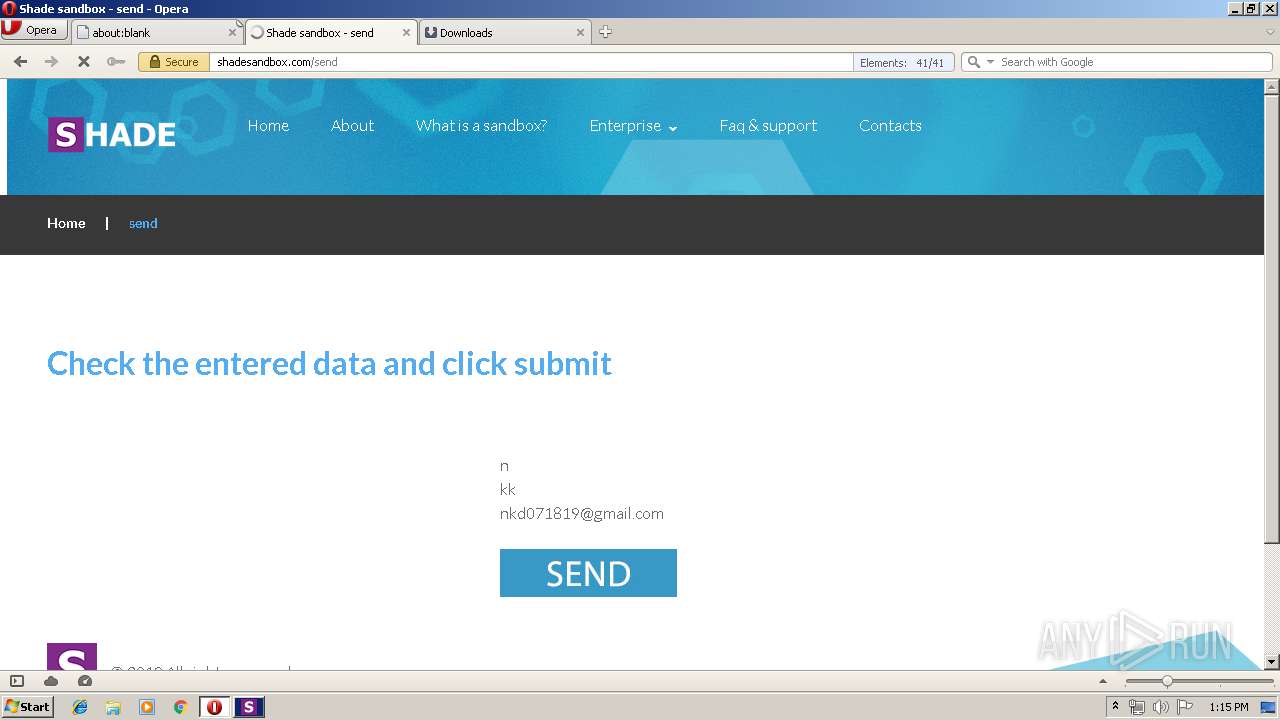Show hidden system tray icons
1280x720 pixels.
click(x=1115, y=707)
